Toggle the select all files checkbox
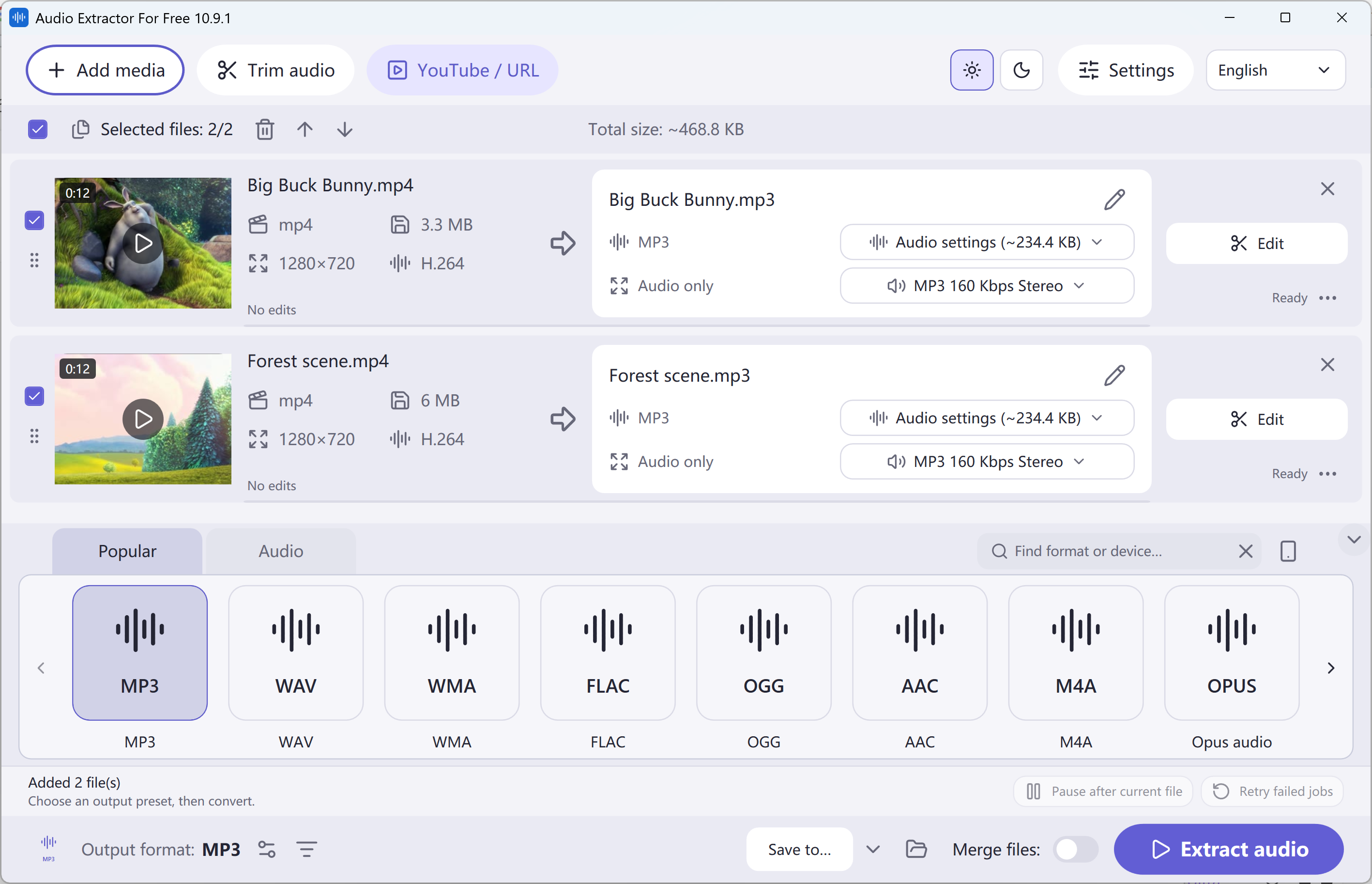 point(38,129)
